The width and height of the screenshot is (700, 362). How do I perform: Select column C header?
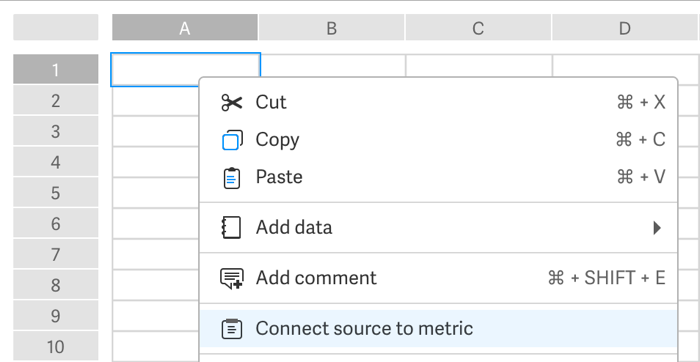(478, 27)
